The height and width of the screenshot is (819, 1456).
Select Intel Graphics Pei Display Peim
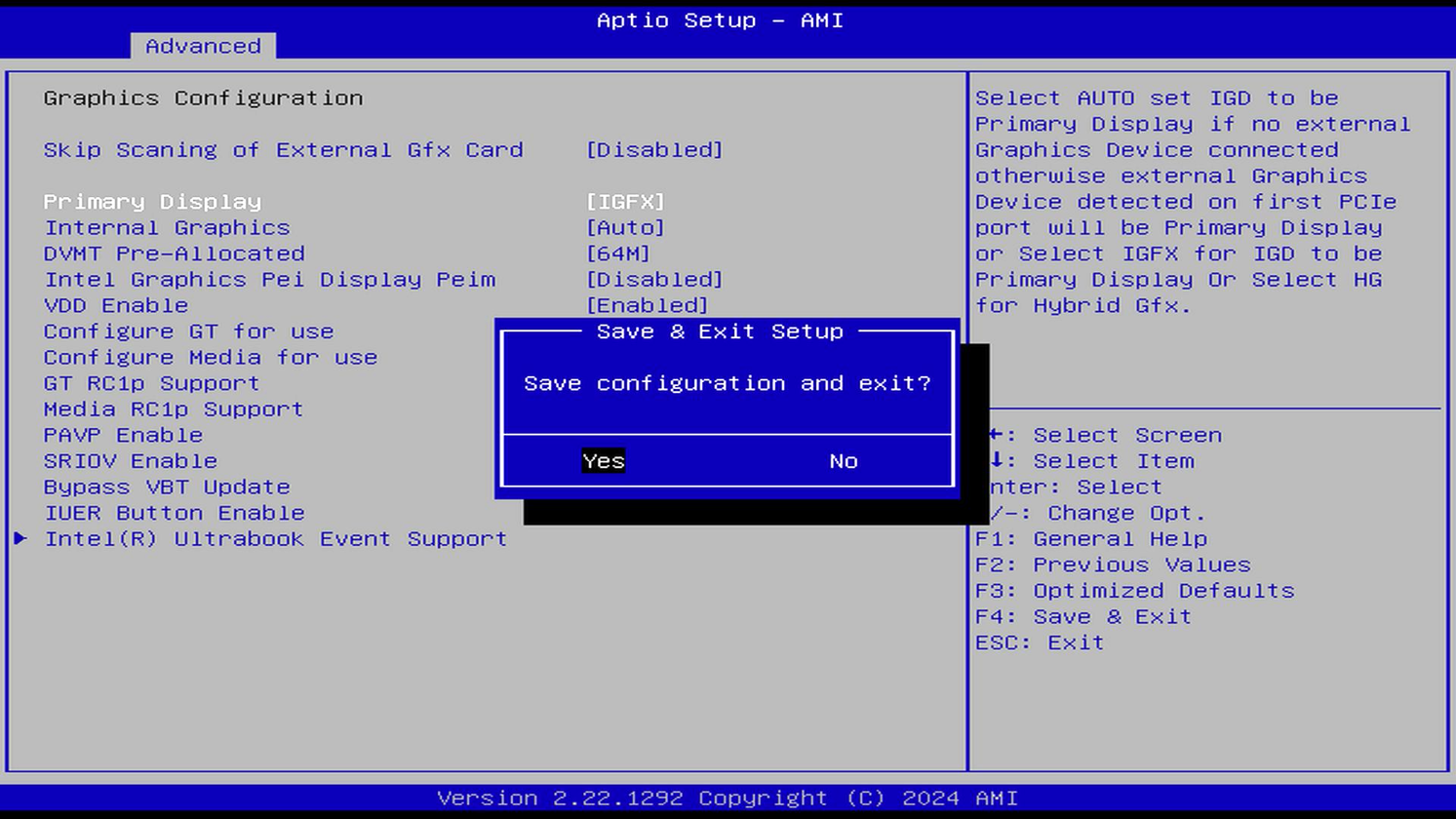270,279
